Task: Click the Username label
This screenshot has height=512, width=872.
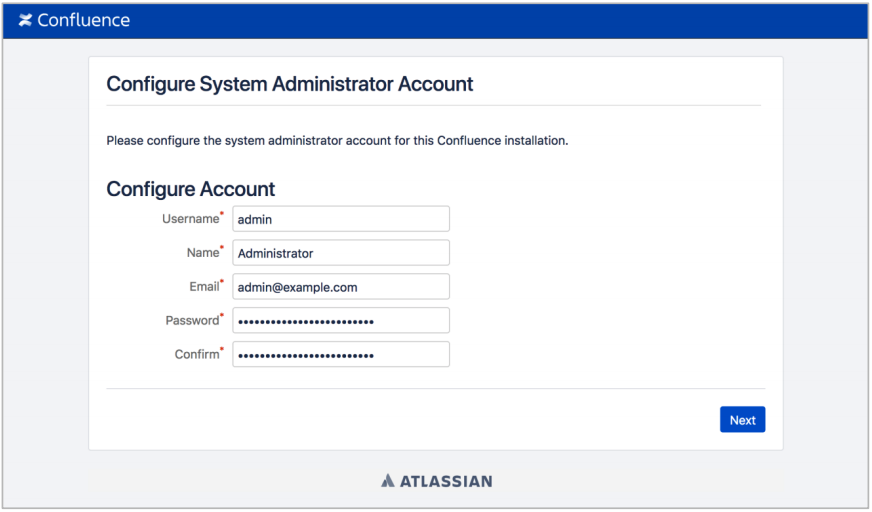Action: (190, 219)
